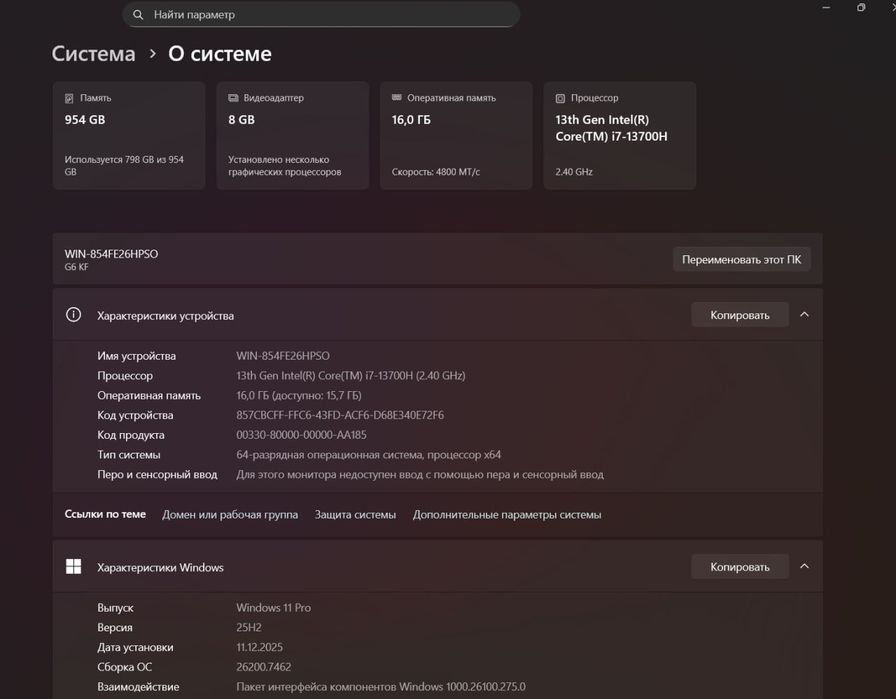This screenshot has width=896, height=699.
Task: Click the Windows logo icon
Action: click(73, 566)
